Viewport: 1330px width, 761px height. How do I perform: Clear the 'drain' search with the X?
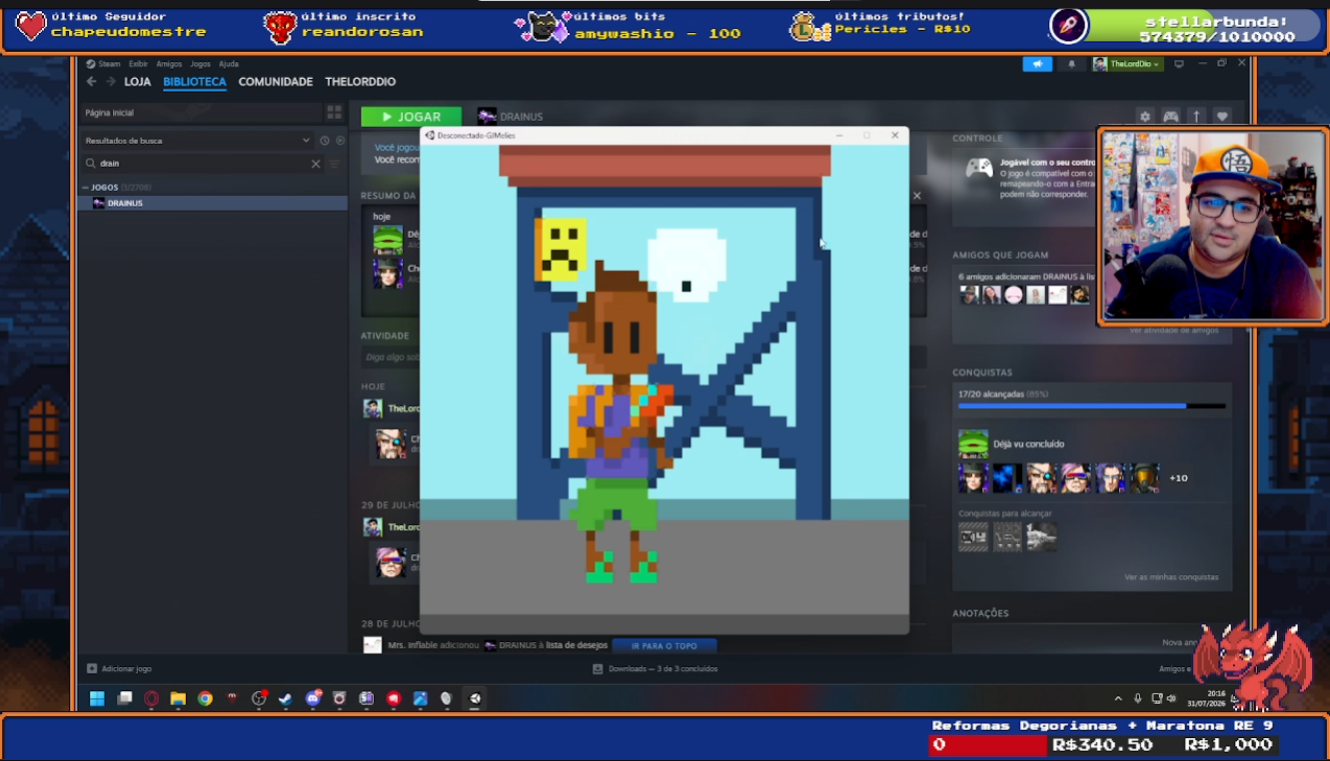click(316, 164)
